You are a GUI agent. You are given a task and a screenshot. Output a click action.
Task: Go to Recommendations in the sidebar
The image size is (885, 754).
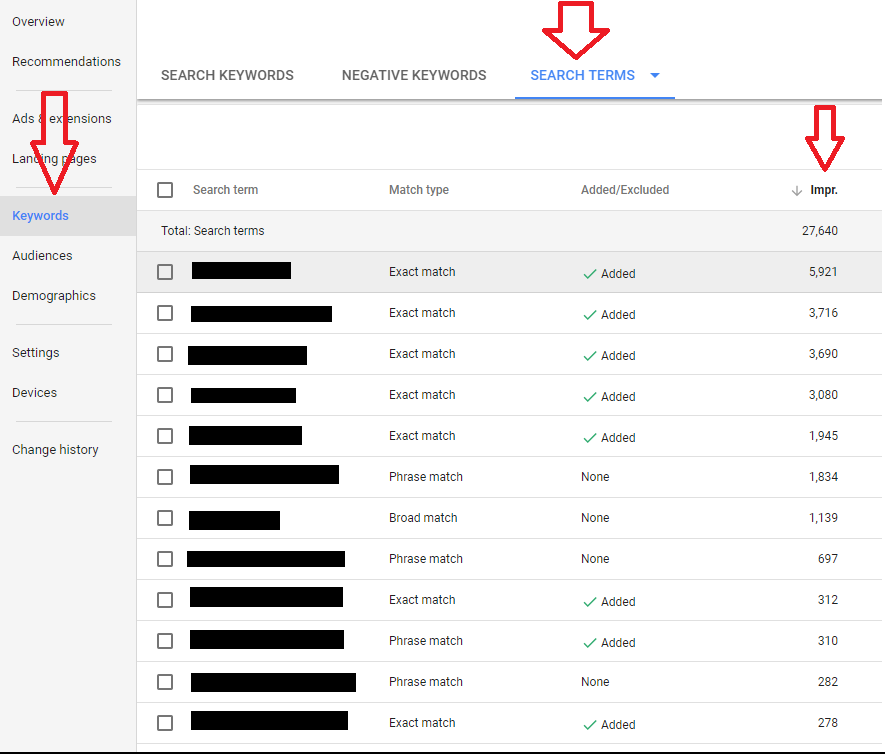click(66, 61)
